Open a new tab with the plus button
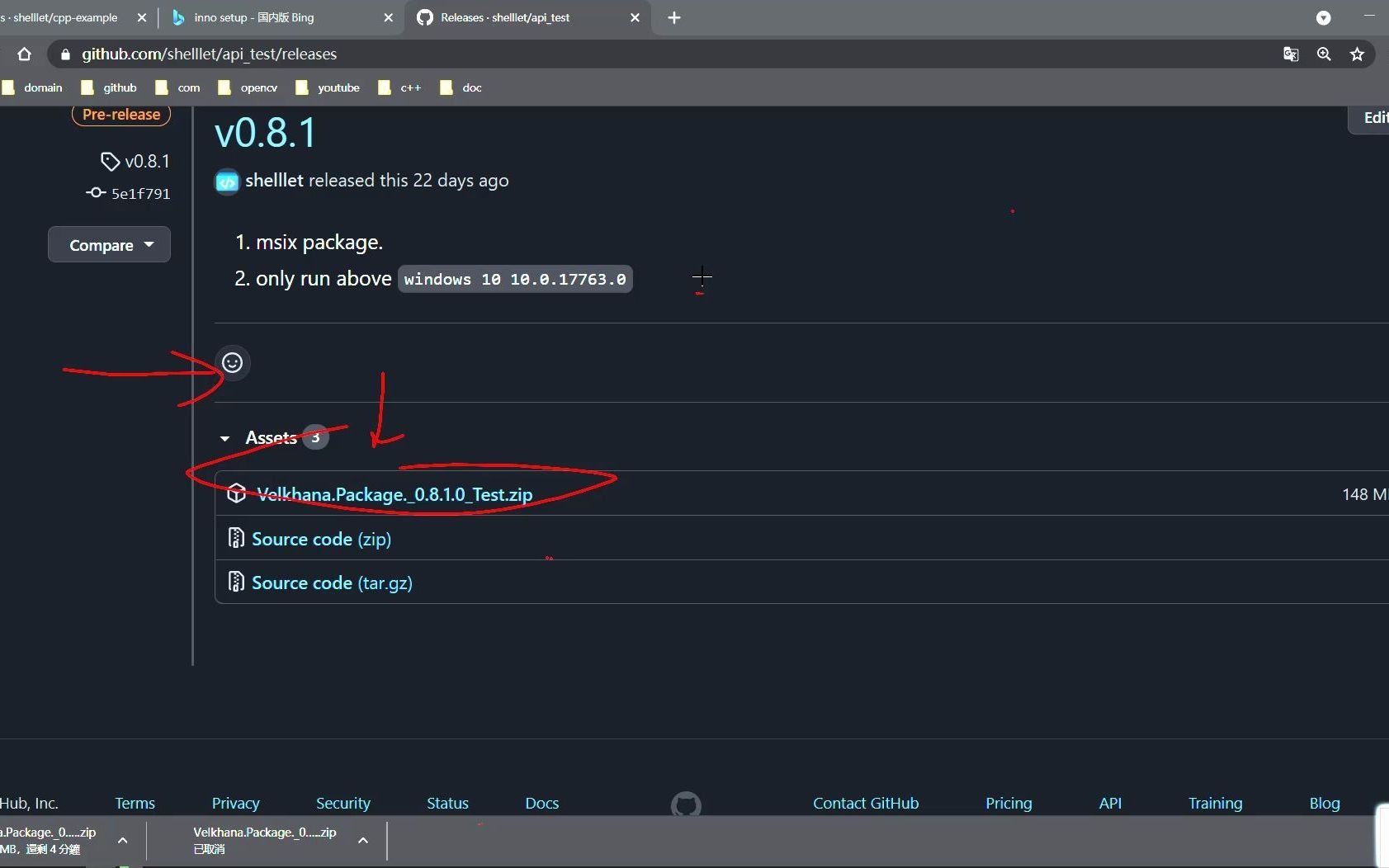 pos(674,17)
